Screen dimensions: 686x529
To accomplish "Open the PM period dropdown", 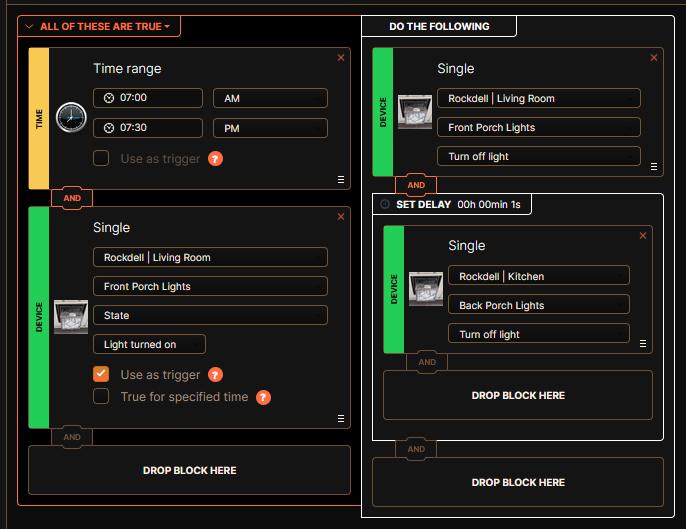I will point(270,128).
